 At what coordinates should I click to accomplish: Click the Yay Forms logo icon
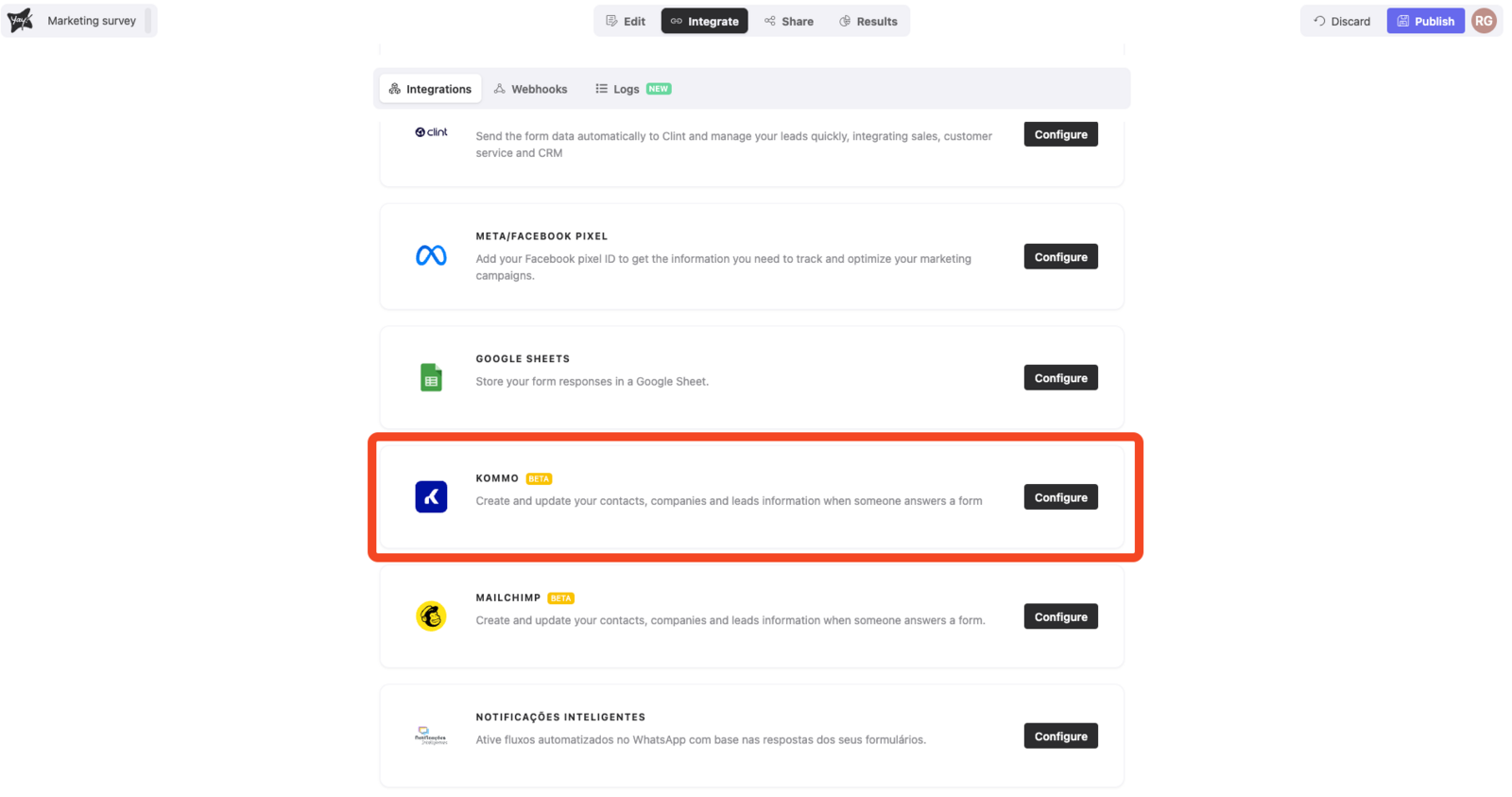[20, 20]
